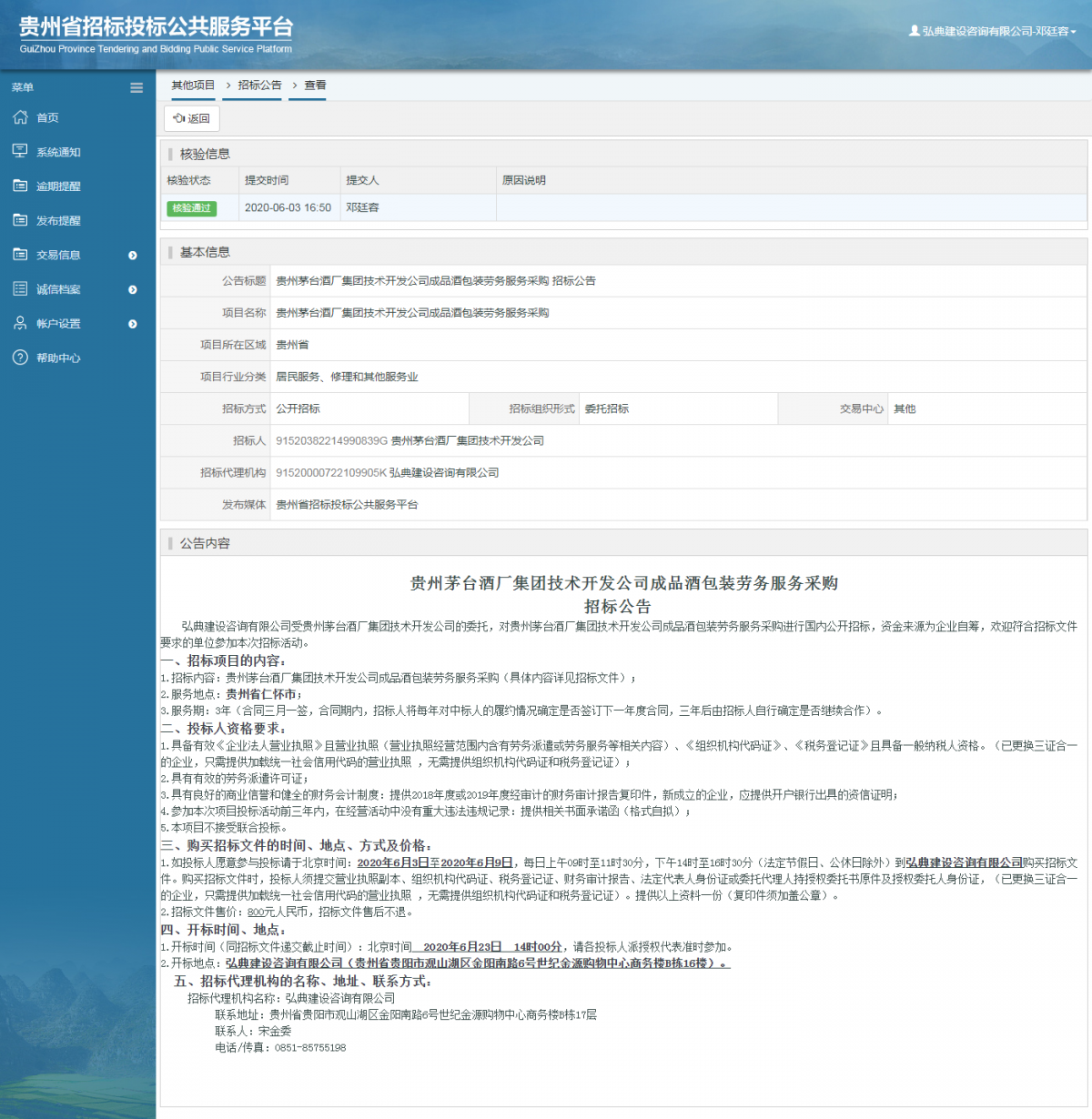Screen dimensions: 1092x1119
Task: Toggle the hamburger menu icon beside 菜单
Action: click(x=136, y=88)
